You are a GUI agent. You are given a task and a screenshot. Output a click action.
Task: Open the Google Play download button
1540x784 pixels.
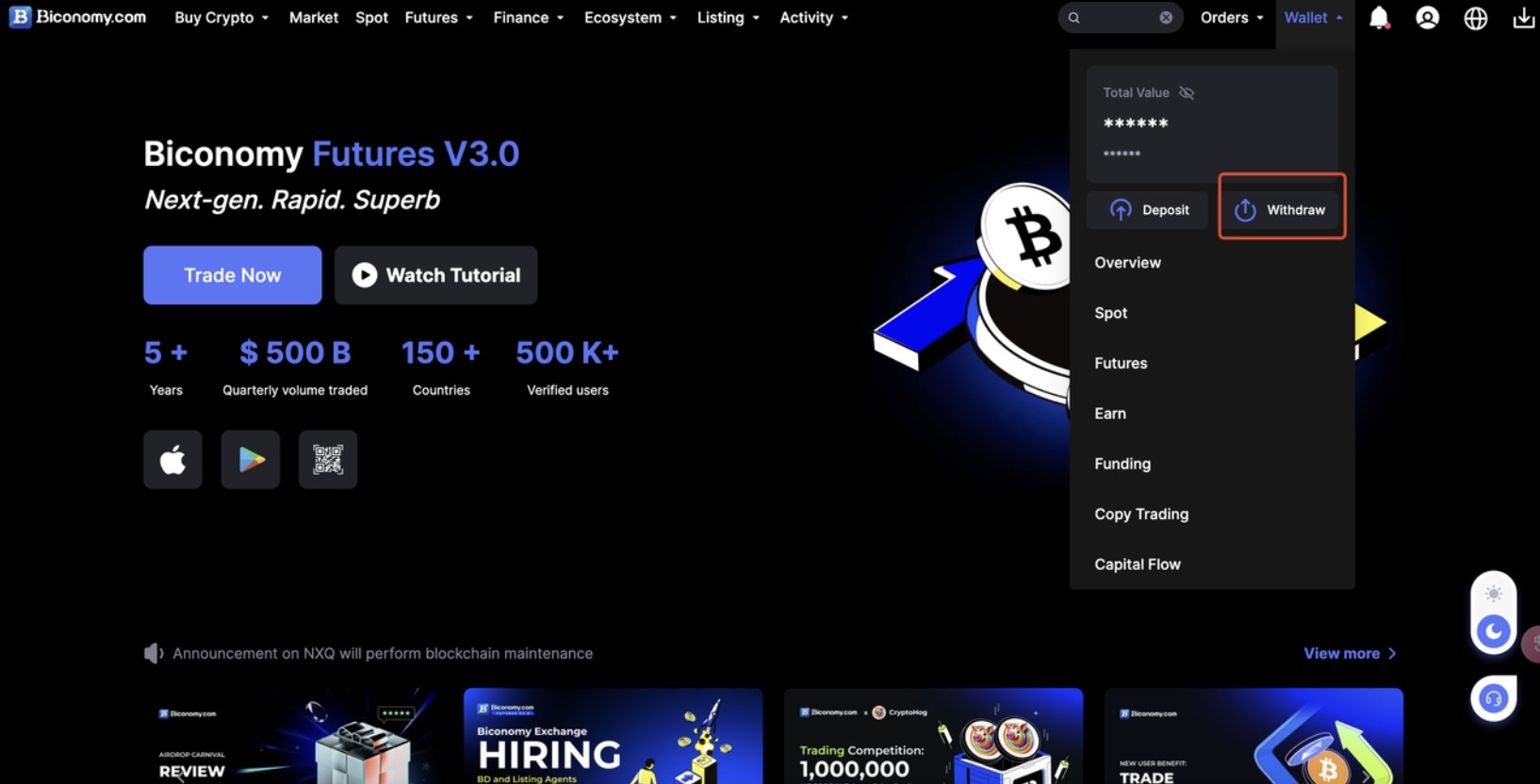[x=251, y=460]
